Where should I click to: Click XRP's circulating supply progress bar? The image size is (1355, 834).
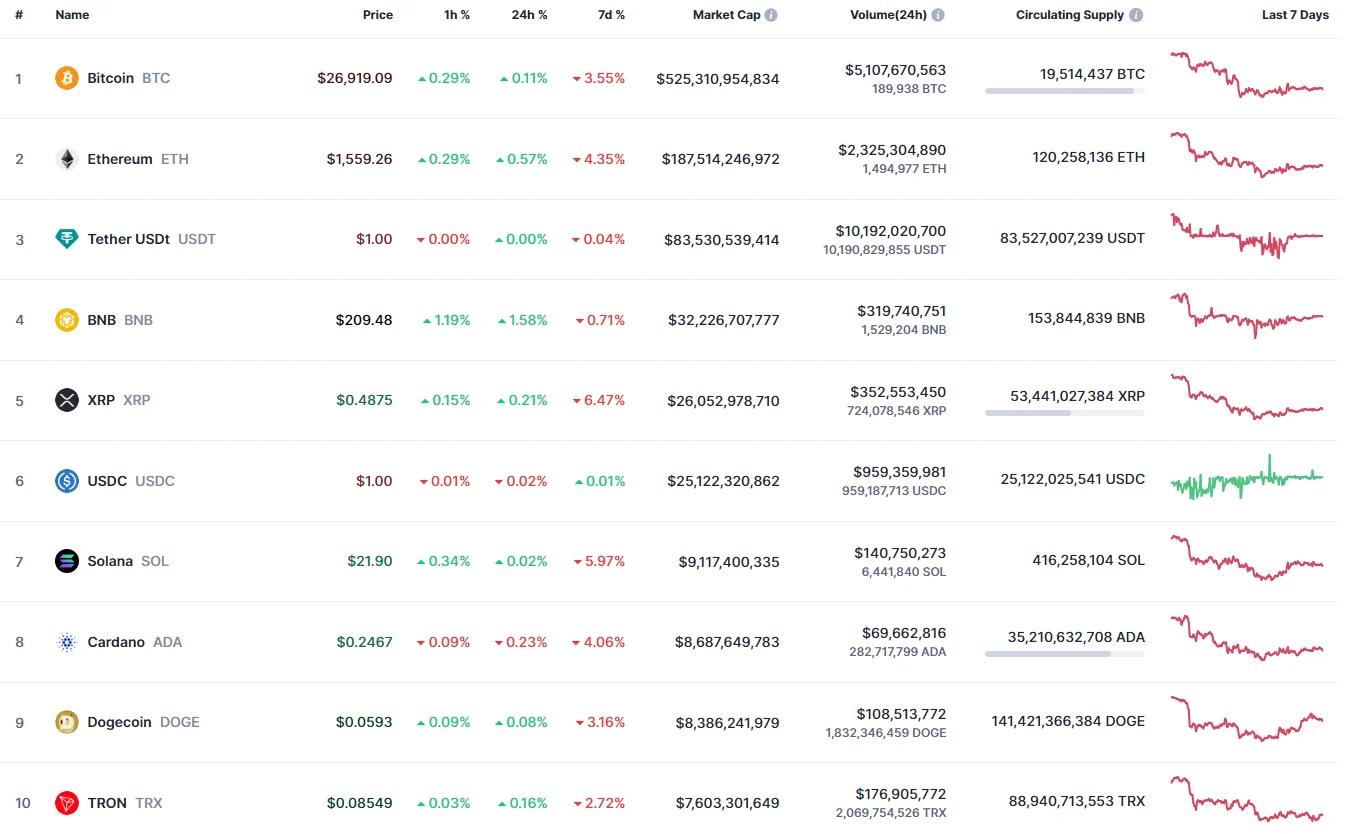coord(1064,413)
